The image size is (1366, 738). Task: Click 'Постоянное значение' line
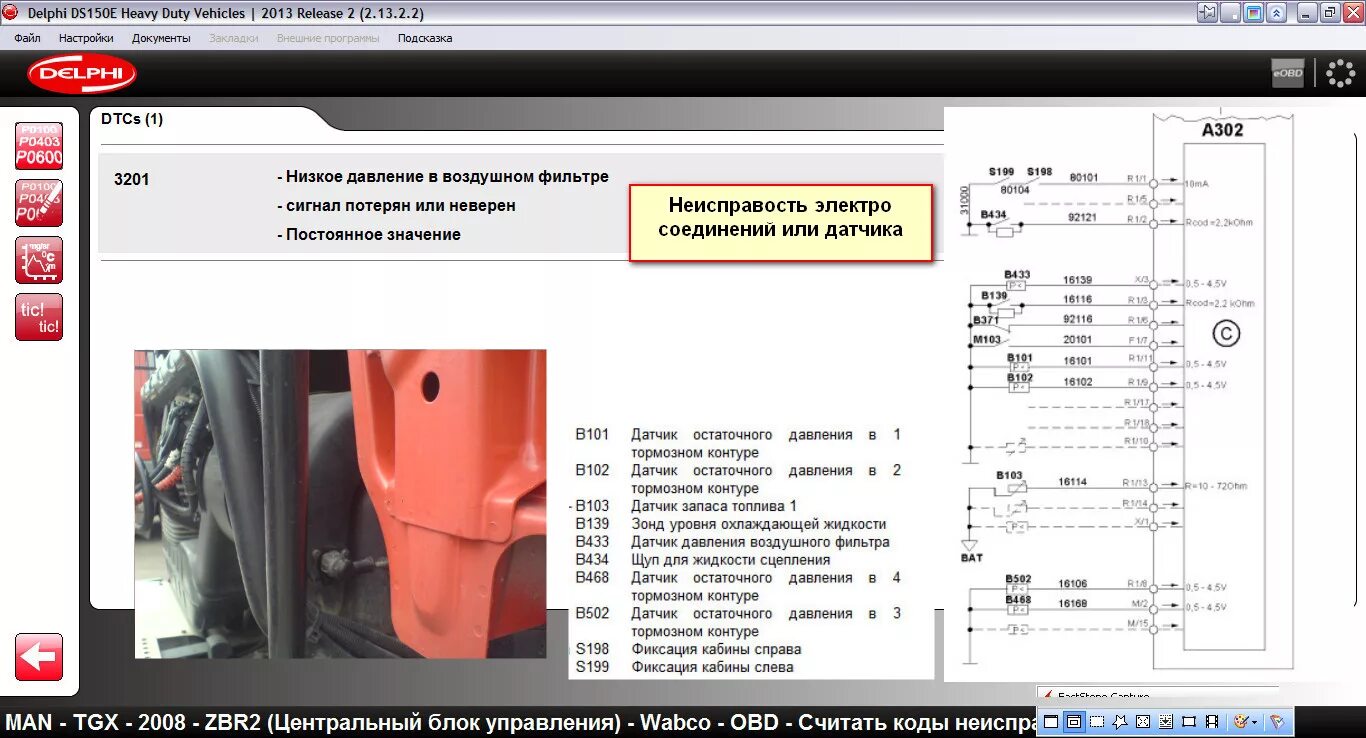click(373, 234)
